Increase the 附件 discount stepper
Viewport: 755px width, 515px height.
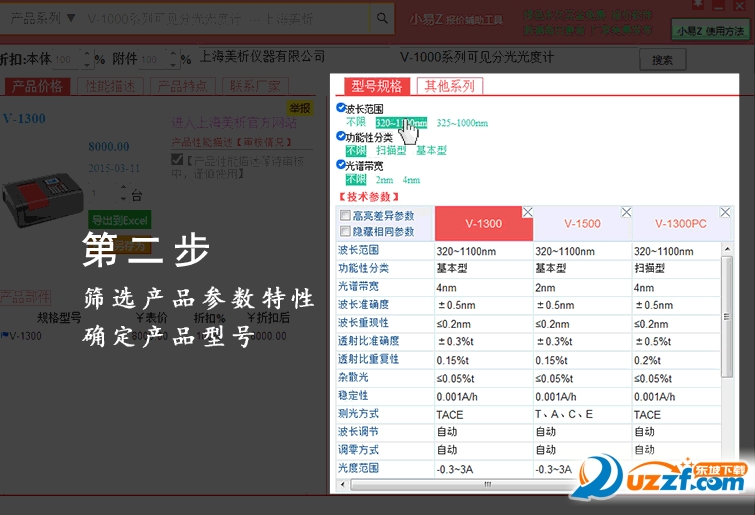click(173, 54)
